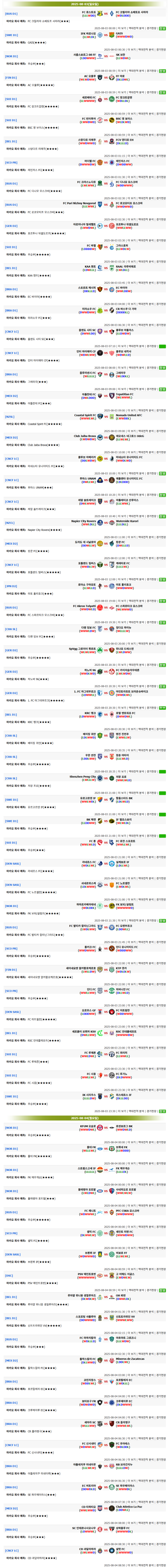Click the Nomads United AFC crest
168x1568 pixels.
pyautogui.click(x=112, y=417)
